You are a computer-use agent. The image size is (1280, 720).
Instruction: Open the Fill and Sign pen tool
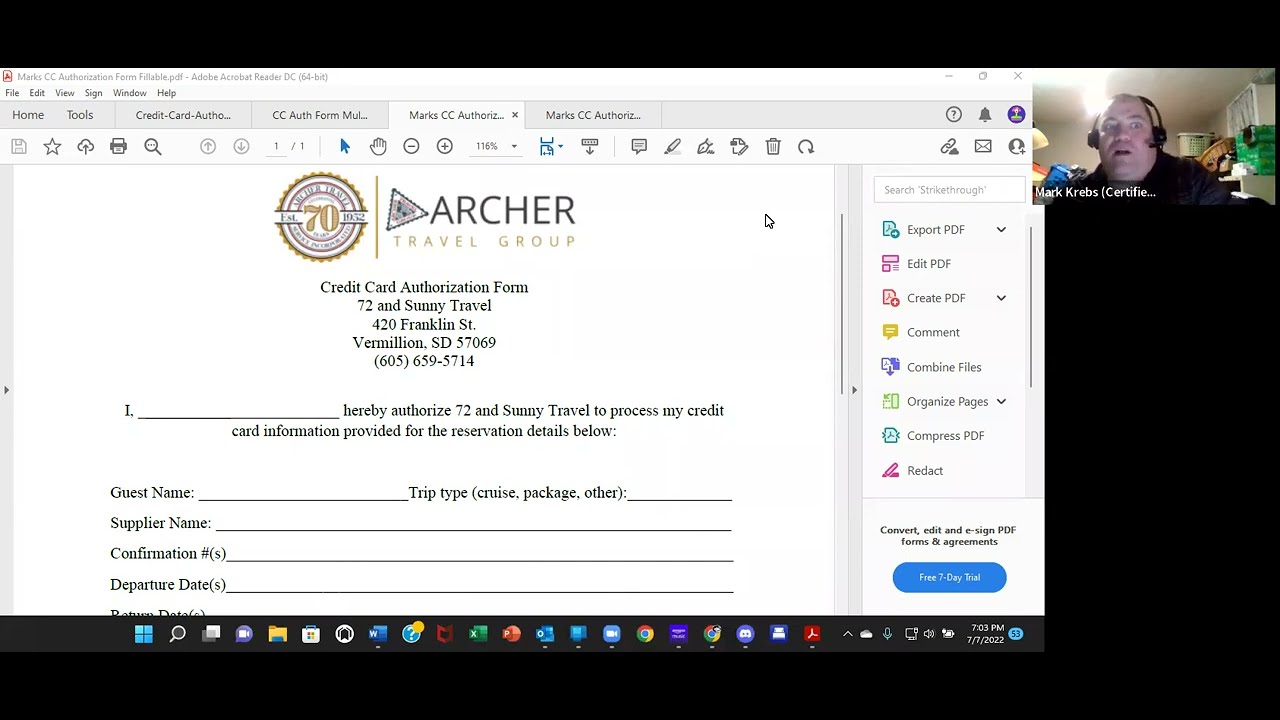pyautogui.click(x=706, y=147)
